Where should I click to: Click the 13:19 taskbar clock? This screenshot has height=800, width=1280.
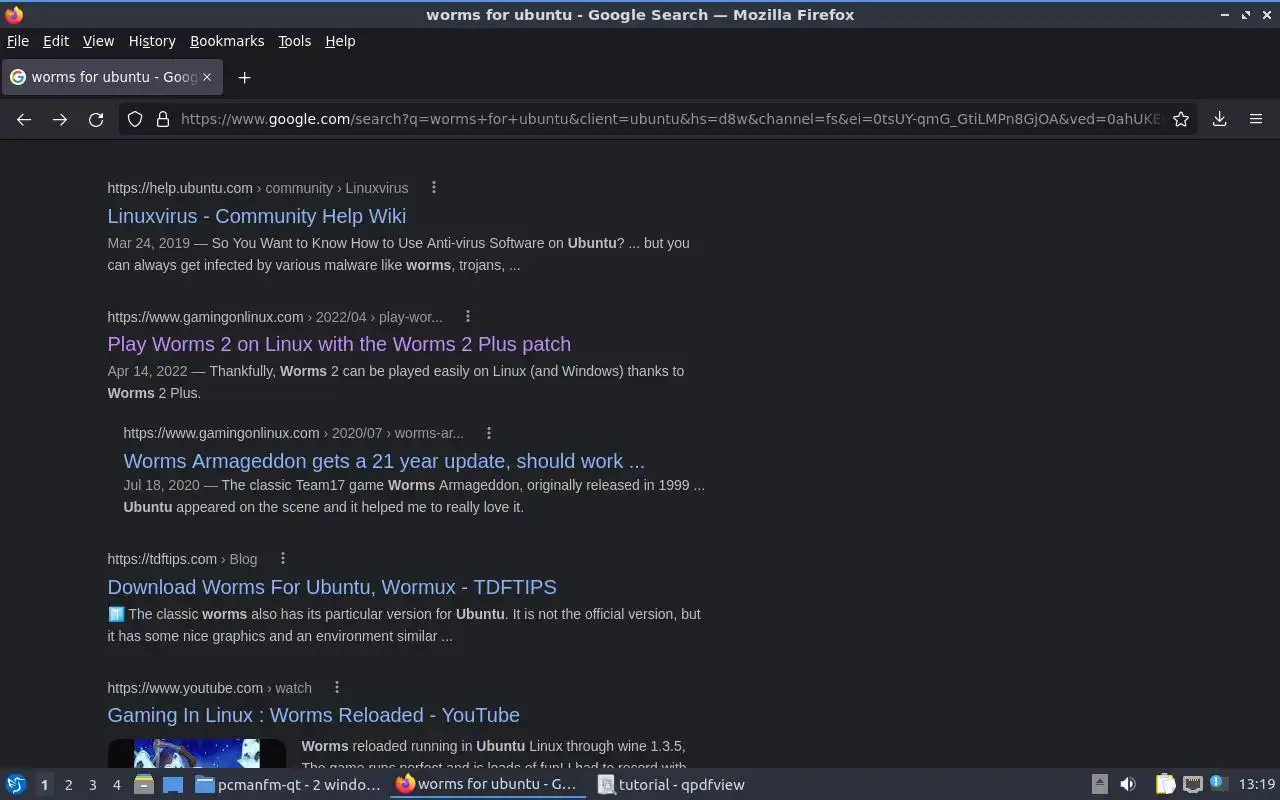[1256, 785]
